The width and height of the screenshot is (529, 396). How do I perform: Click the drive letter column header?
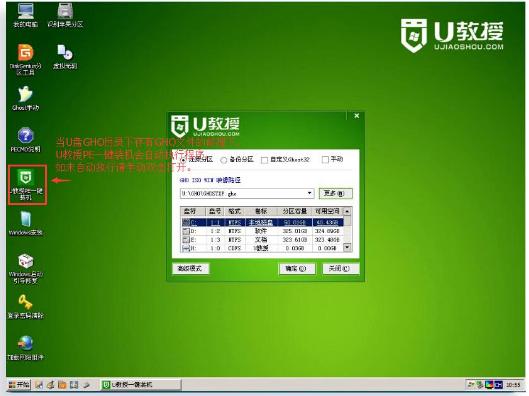193,211
